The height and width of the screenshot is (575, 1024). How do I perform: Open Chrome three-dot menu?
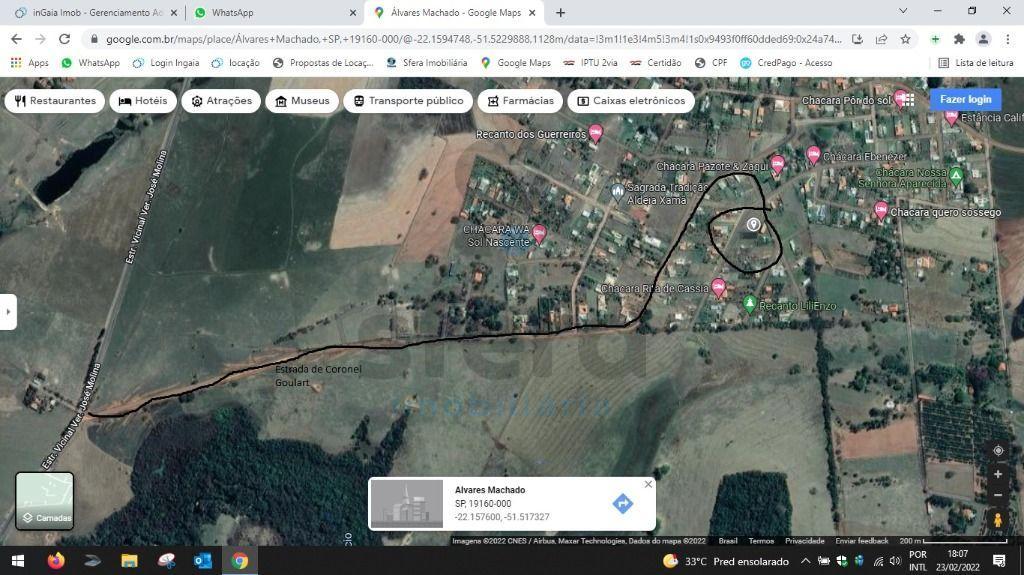(x=1007, y=39)
